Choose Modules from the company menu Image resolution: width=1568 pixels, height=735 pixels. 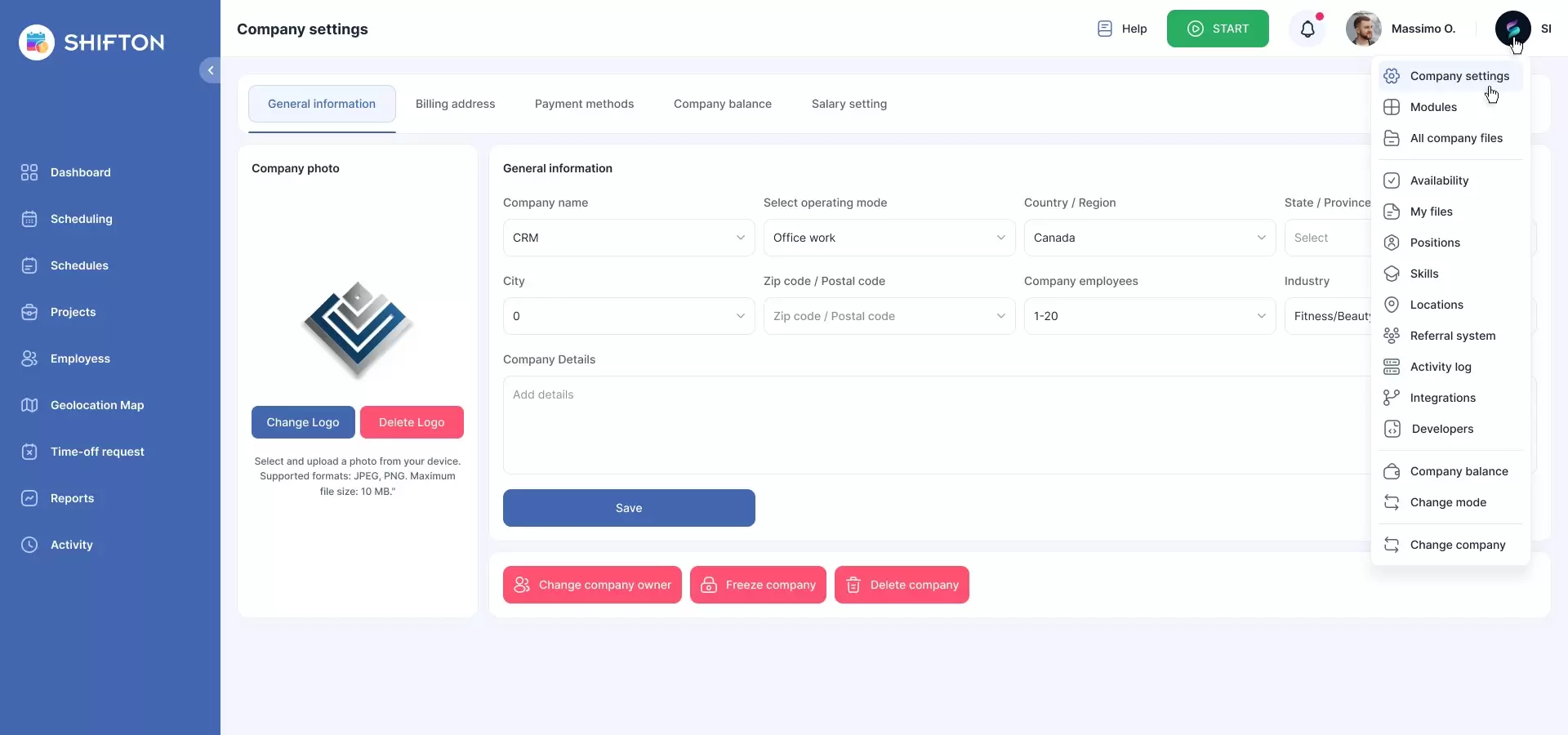click(1433, 107)
